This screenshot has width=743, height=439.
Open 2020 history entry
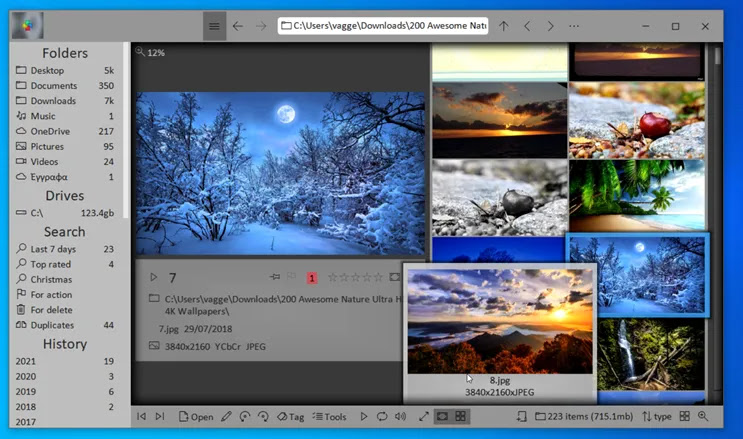[65, 376]
